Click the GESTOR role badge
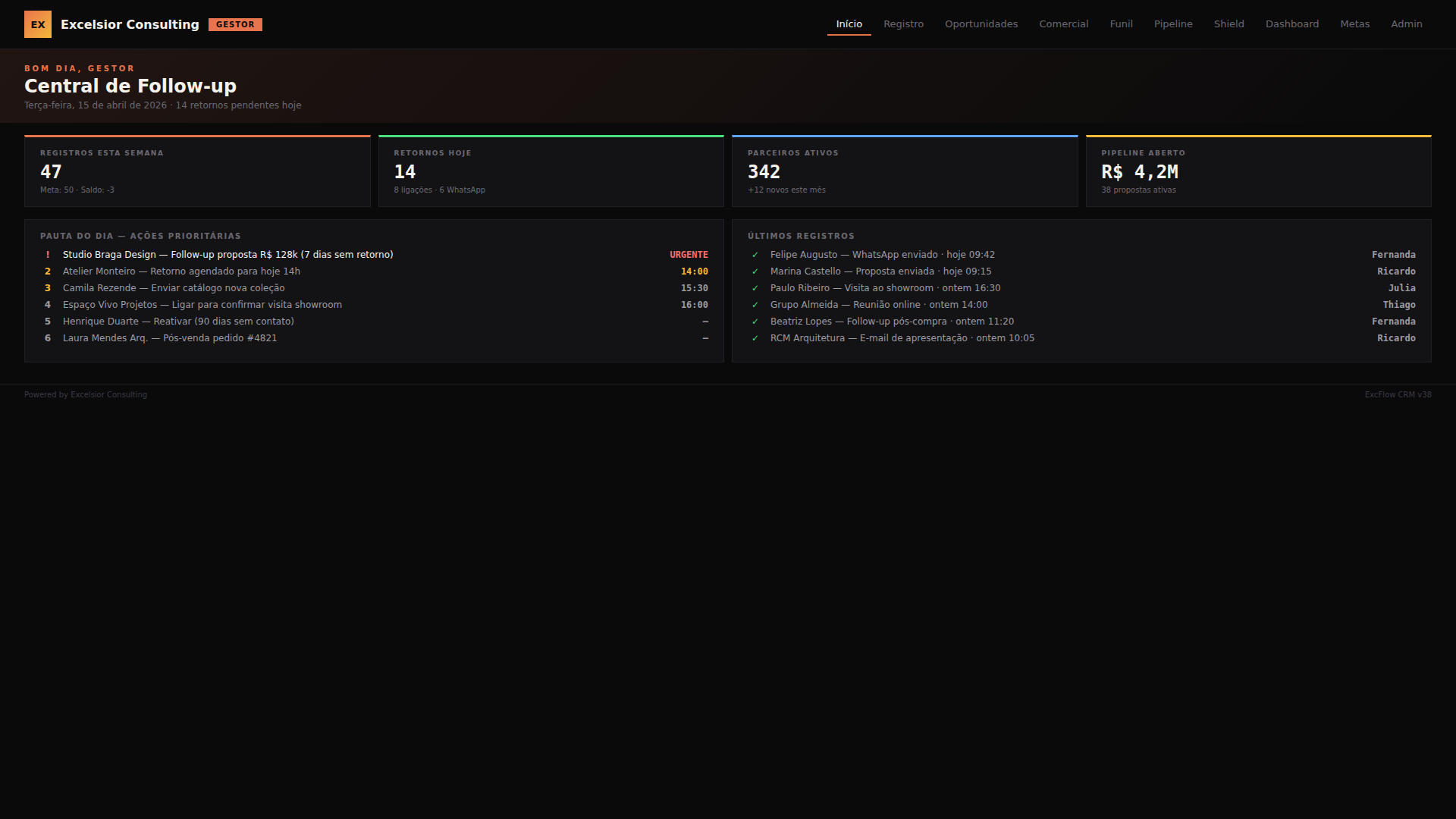The width and height of the screenshot is (1456, 819). pos(235,24)
